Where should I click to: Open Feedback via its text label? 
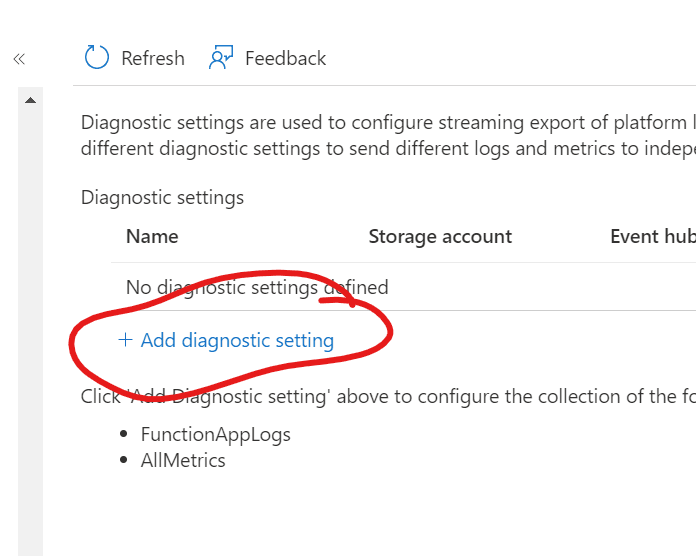click(285, 58)
